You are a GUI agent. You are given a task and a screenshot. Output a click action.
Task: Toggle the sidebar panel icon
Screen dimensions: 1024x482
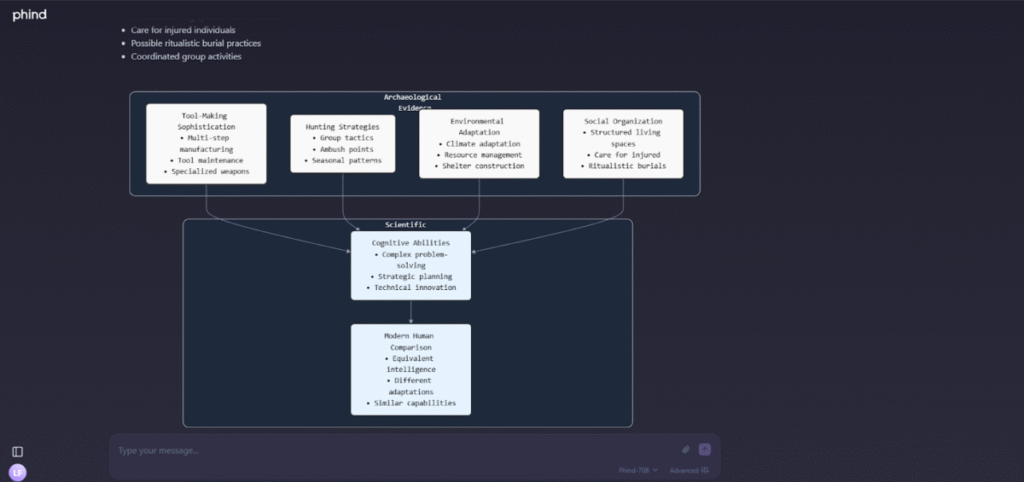pos(17,452)
